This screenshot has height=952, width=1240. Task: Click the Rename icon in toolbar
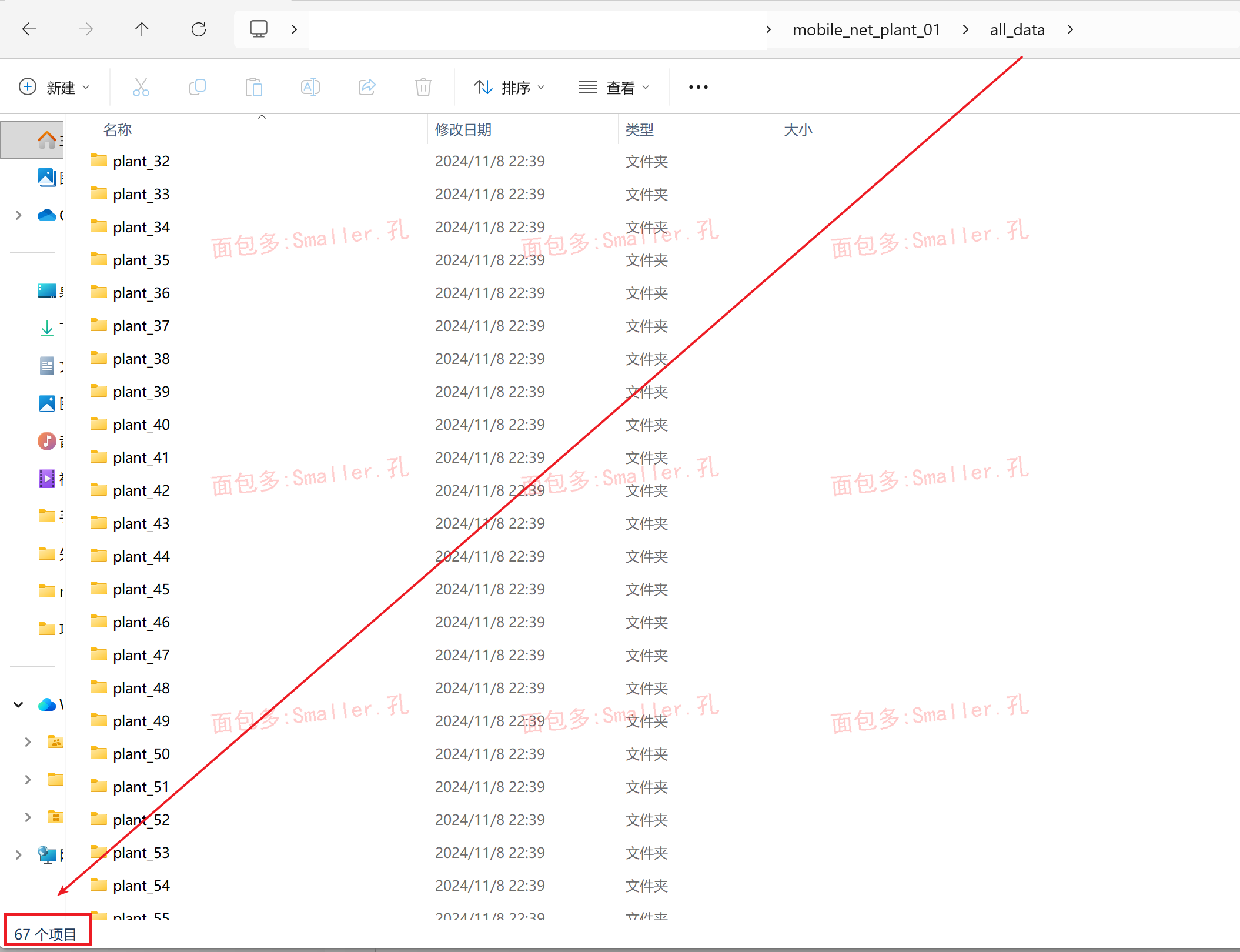[x=310, y=88]
